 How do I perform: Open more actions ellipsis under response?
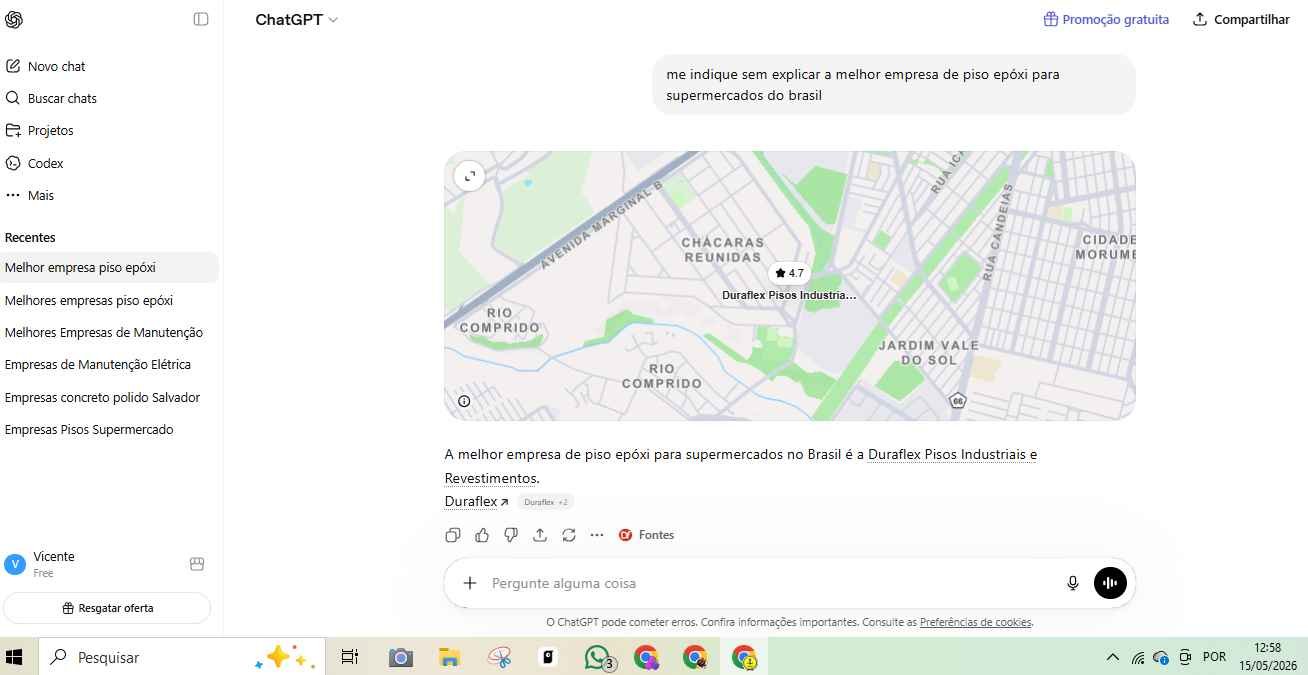coord(597,535)
